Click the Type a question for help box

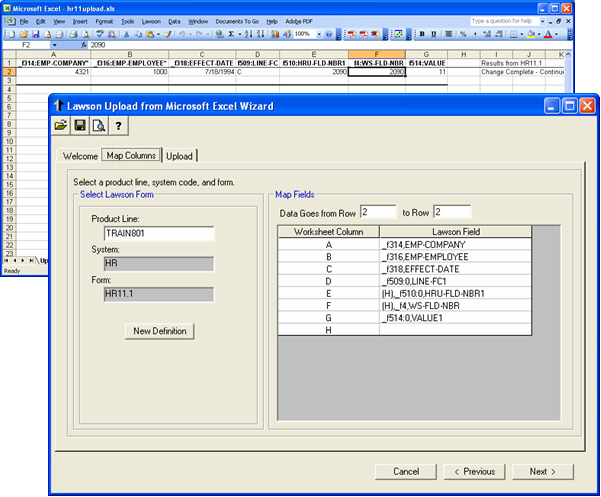(x=505, y=21)
